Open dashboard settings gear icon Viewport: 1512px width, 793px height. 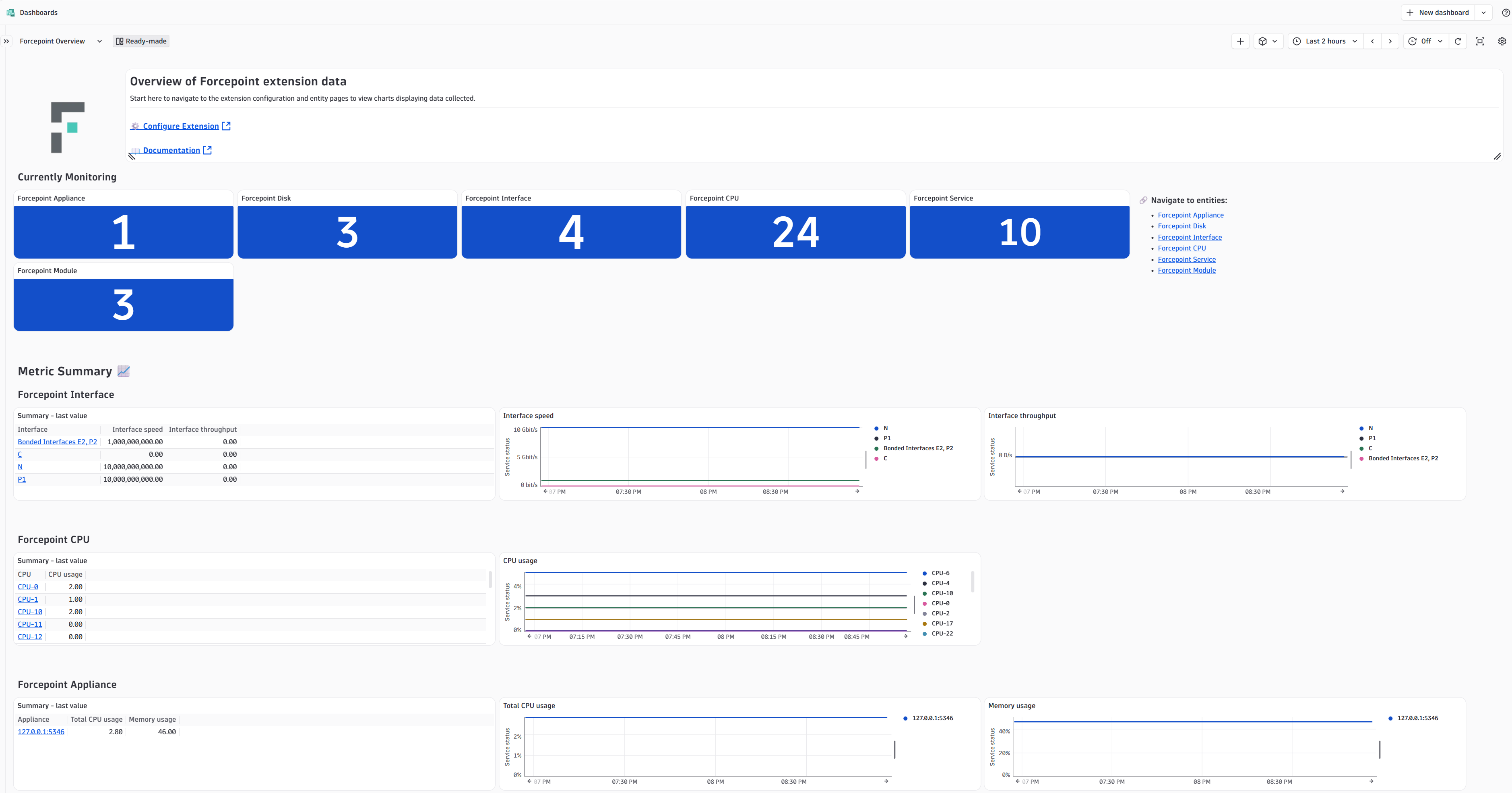point(1502,41)
